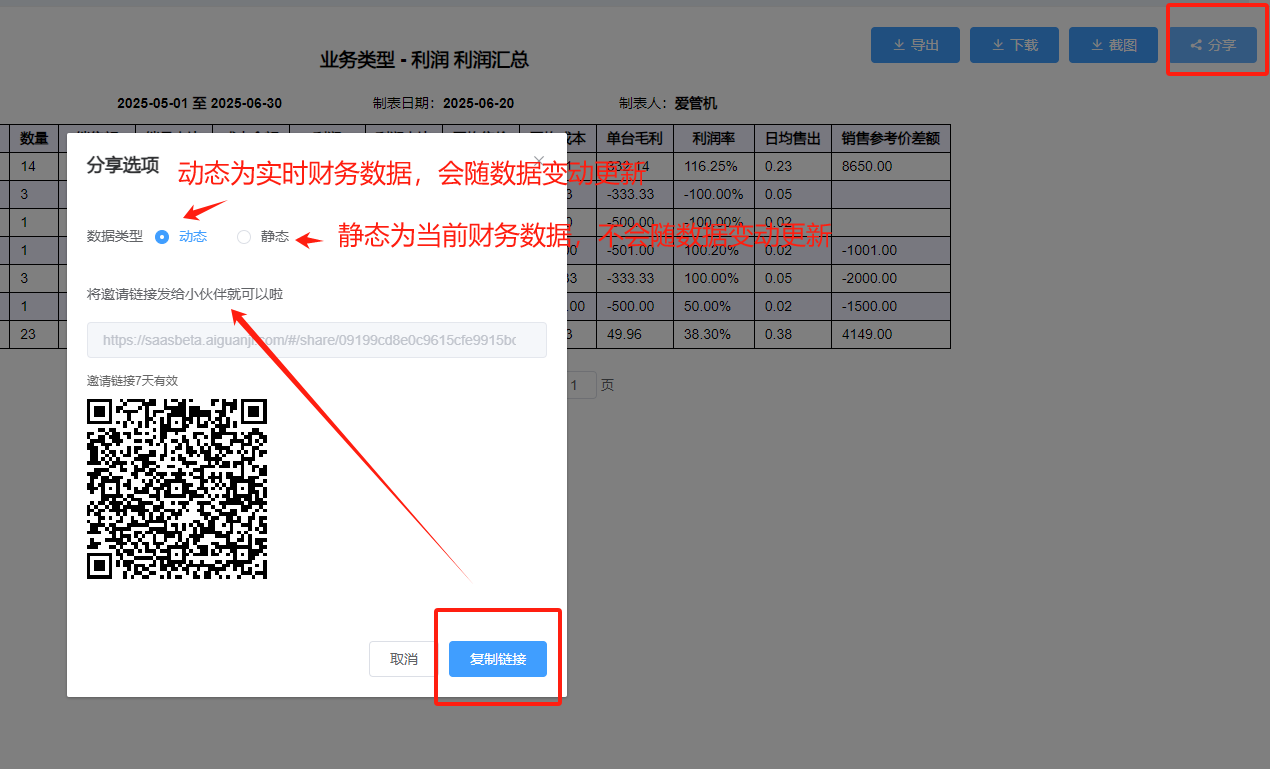Click the quantity cell showing 14
Image resolution: width=1270 pixels, height=769 pixels.
click(35, 166)
